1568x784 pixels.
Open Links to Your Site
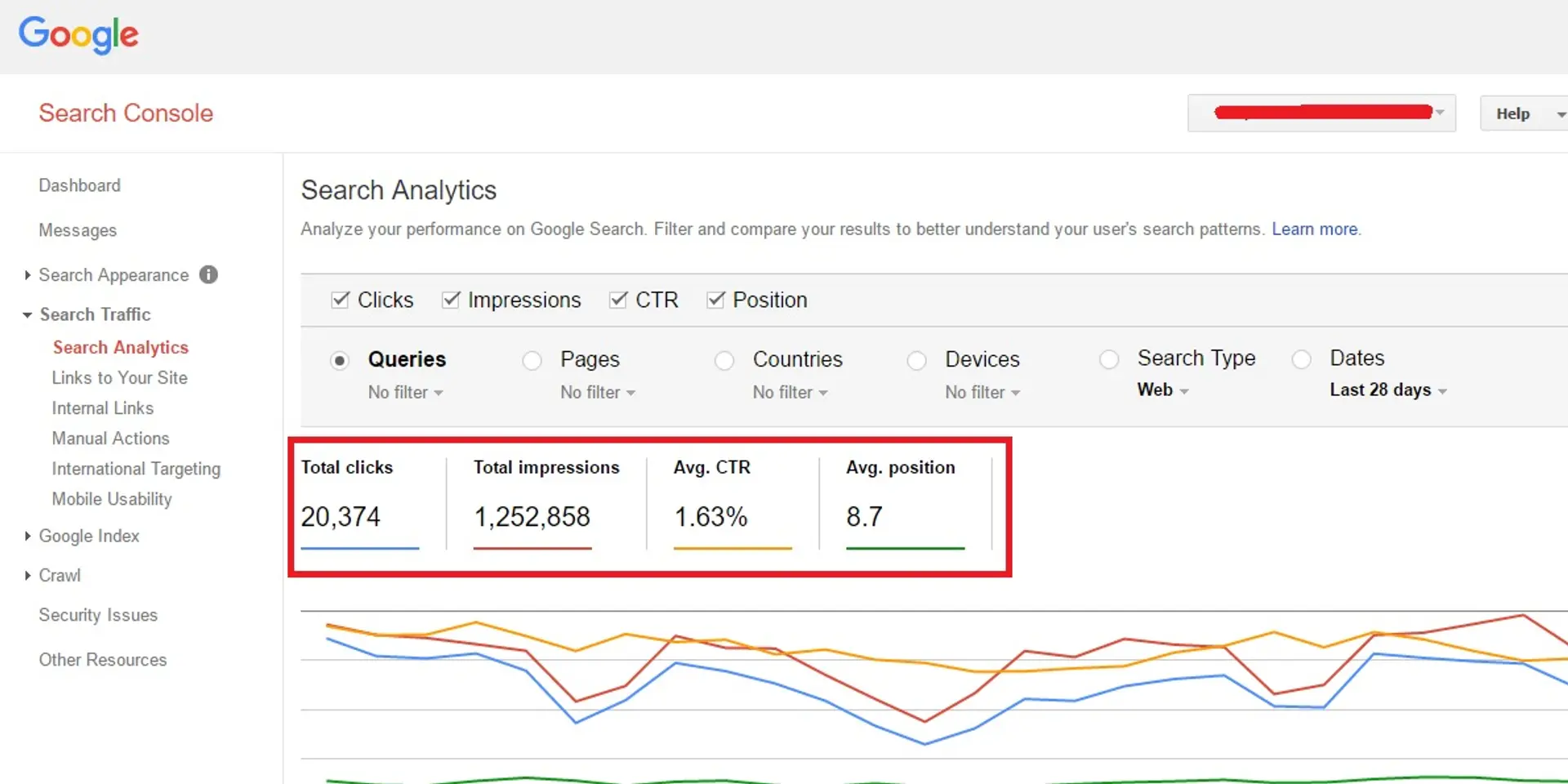119,377
